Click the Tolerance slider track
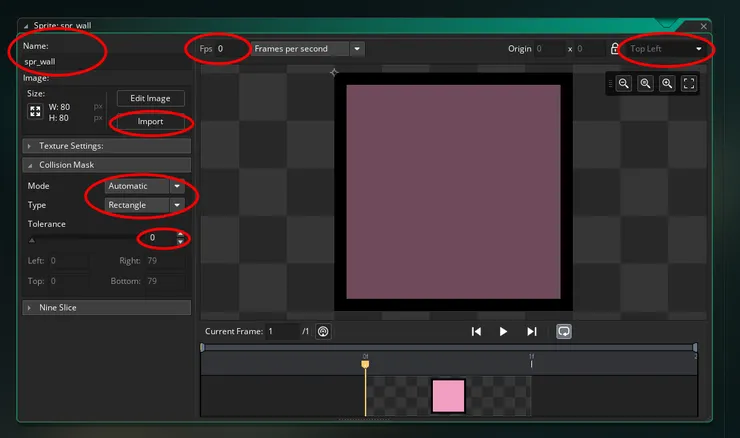 83,239
